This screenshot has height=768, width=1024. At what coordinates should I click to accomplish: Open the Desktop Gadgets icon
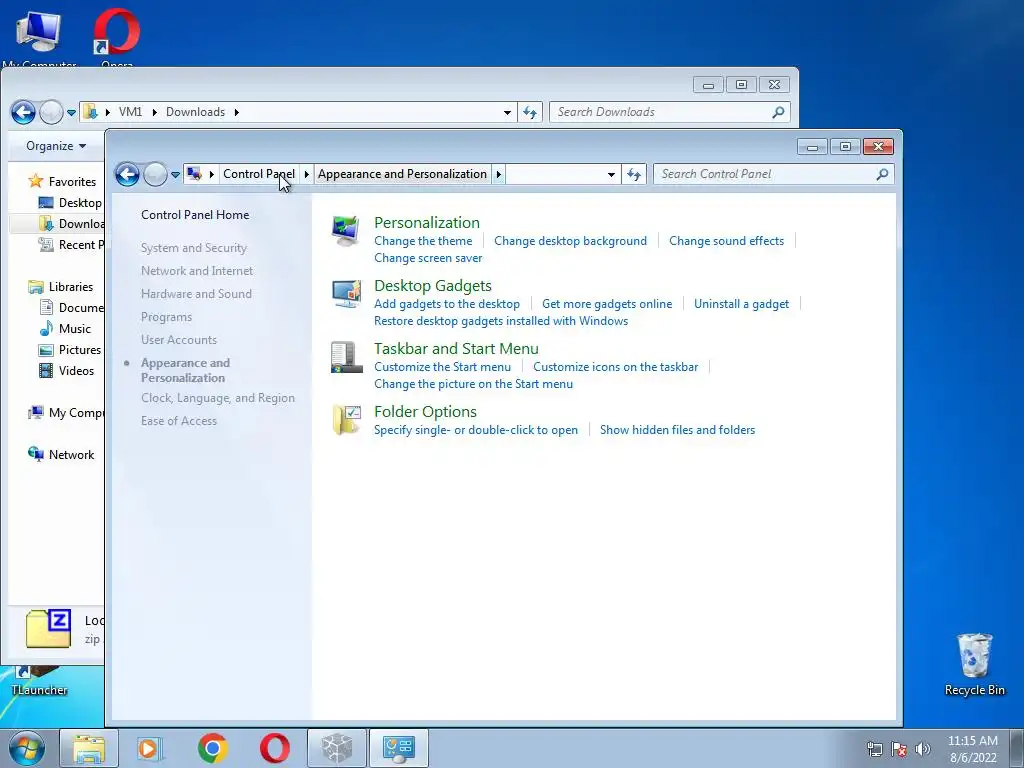pyautogui.click(x=345, y=294)
